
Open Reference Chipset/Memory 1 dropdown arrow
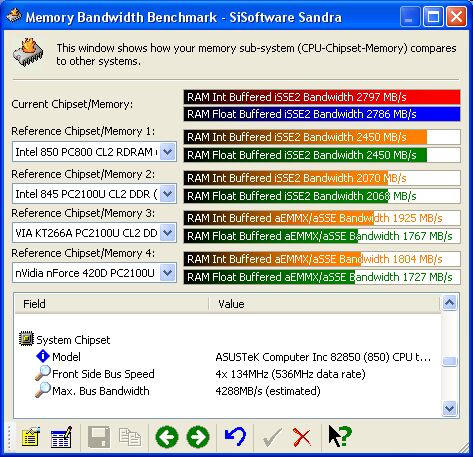[x=168, y=152]
